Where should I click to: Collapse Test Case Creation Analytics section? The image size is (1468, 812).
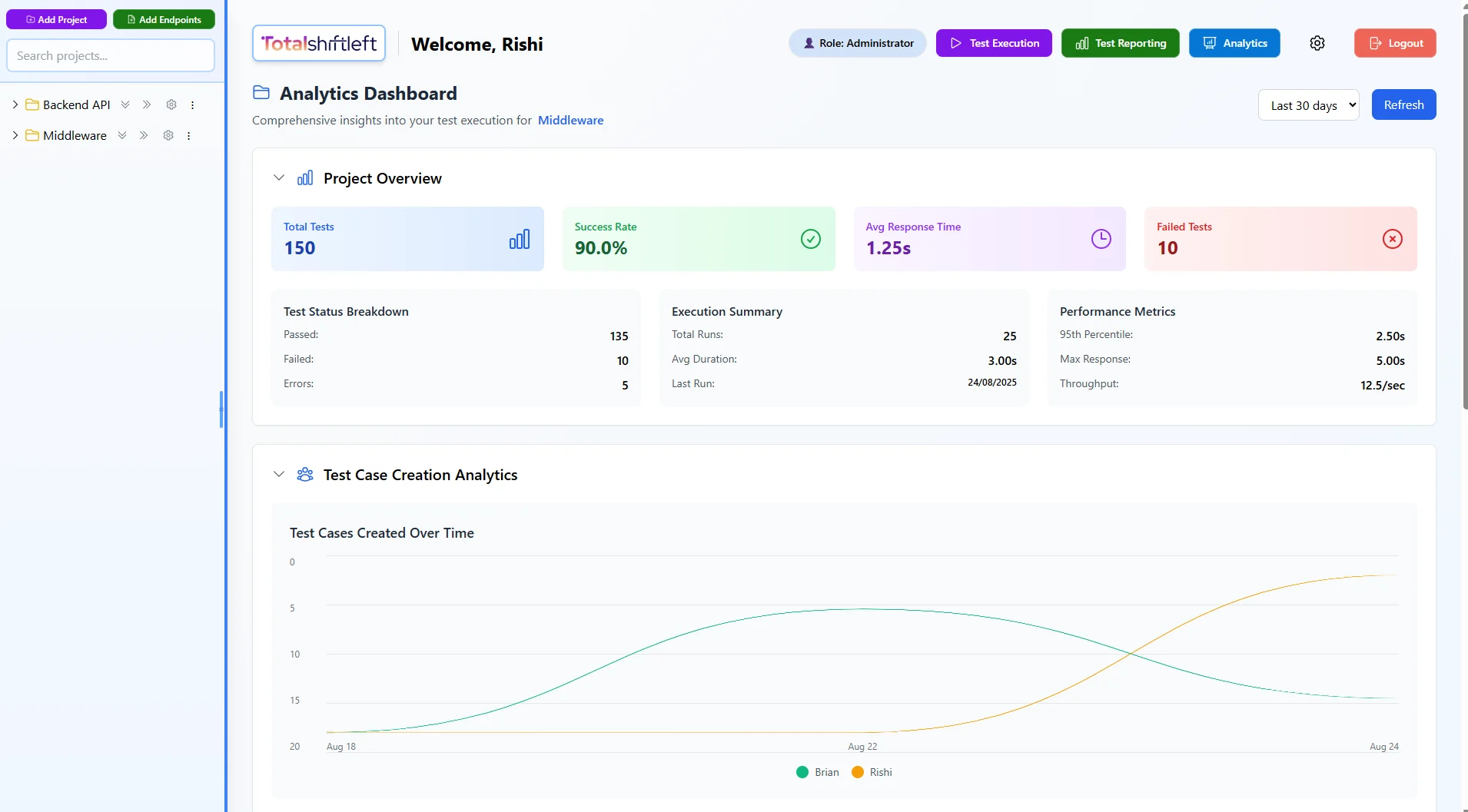coord(279,475)
